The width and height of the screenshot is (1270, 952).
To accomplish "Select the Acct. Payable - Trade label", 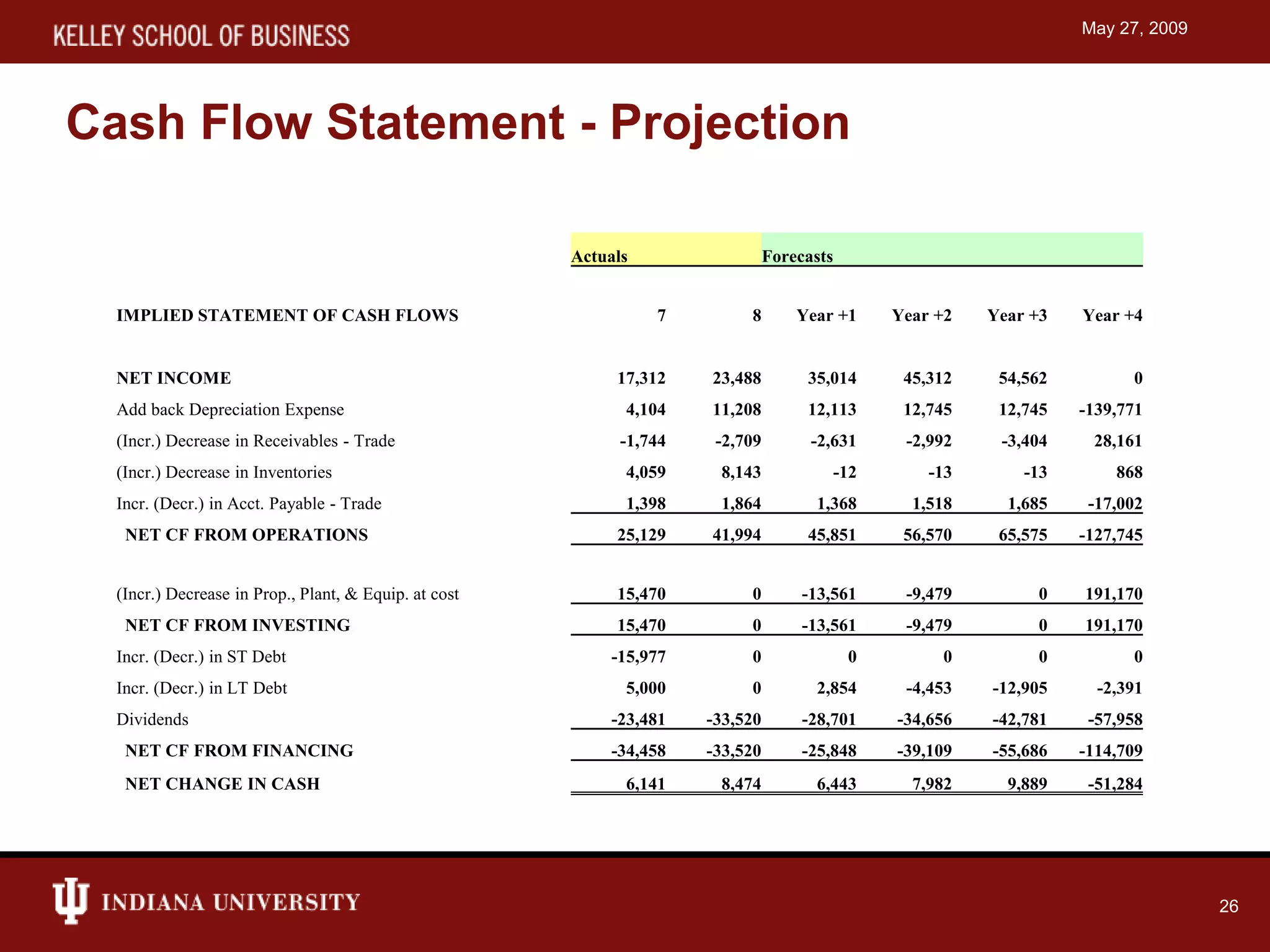I will pos(249,504).
